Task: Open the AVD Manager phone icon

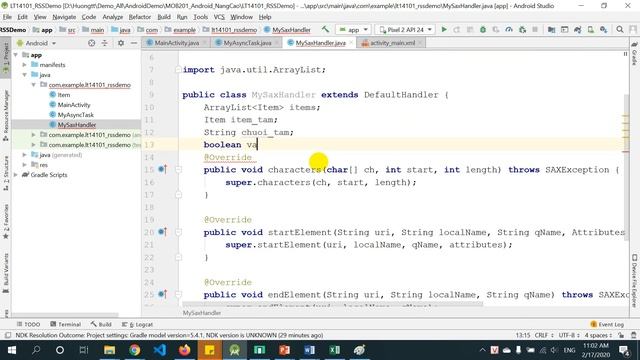Action: point(591,29)
